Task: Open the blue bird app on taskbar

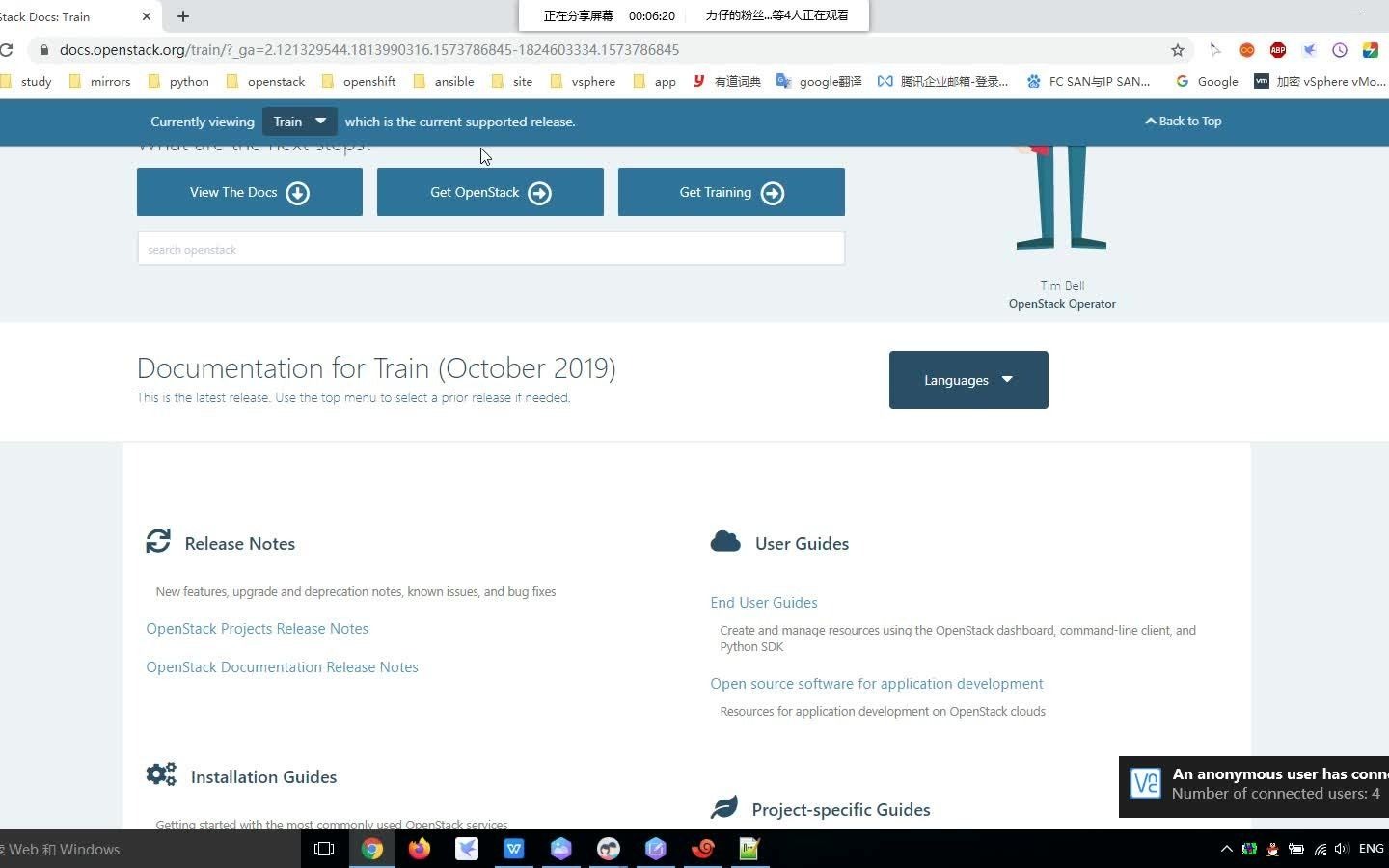Action: point(466,849)
